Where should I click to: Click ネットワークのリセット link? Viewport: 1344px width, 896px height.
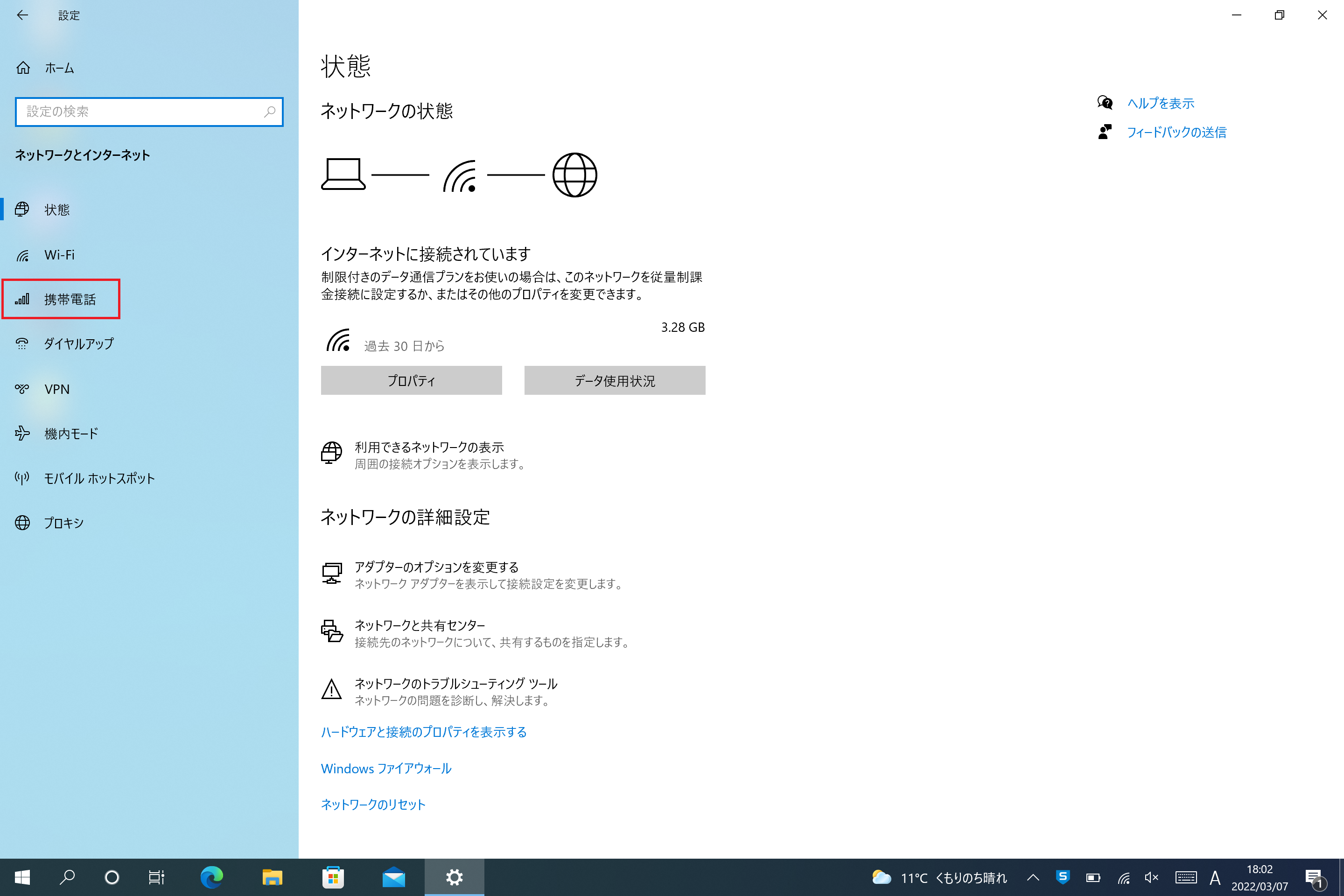click(x=373, y=805)
